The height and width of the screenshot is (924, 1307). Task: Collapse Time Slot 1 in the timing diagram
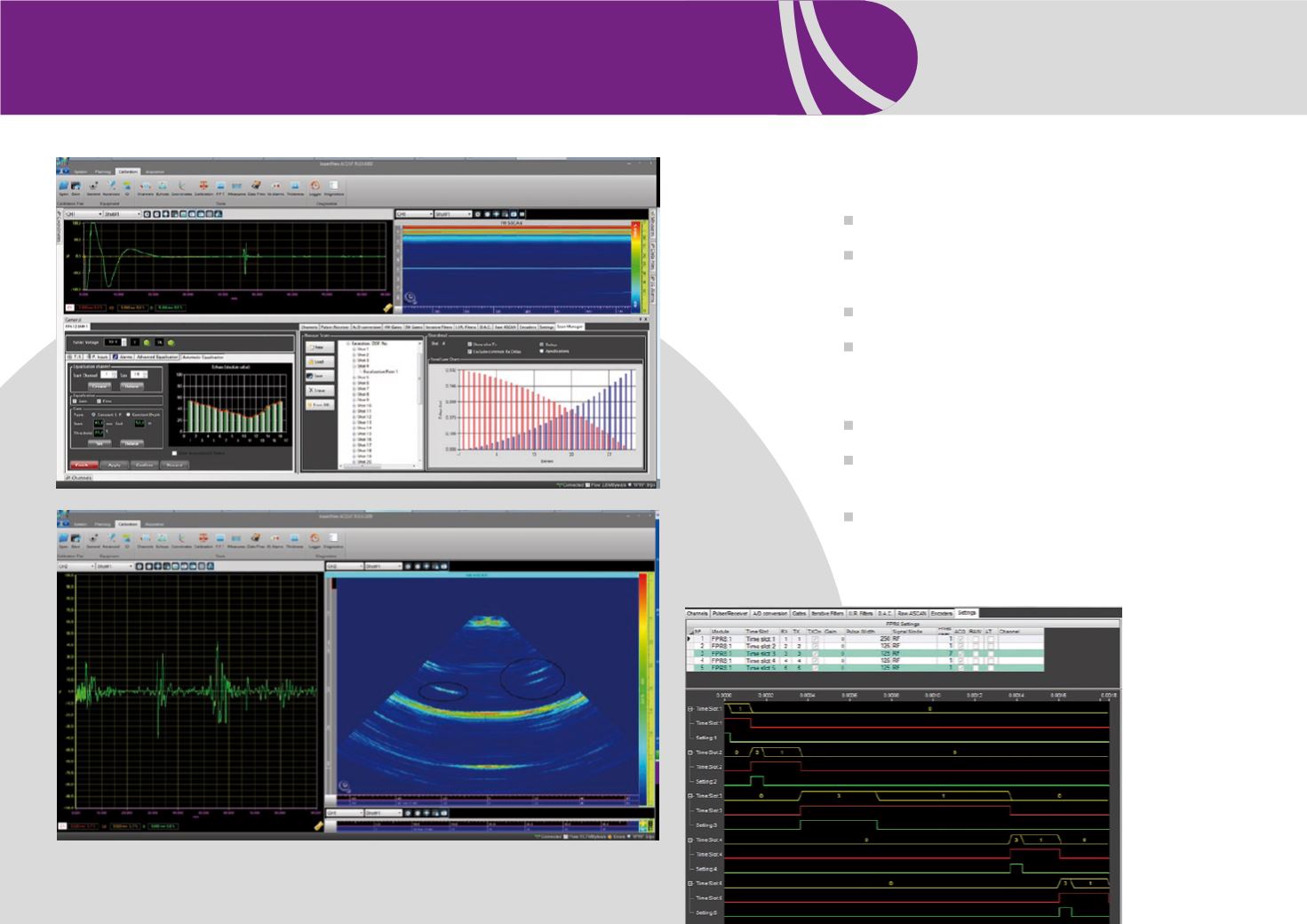point(690,709)
